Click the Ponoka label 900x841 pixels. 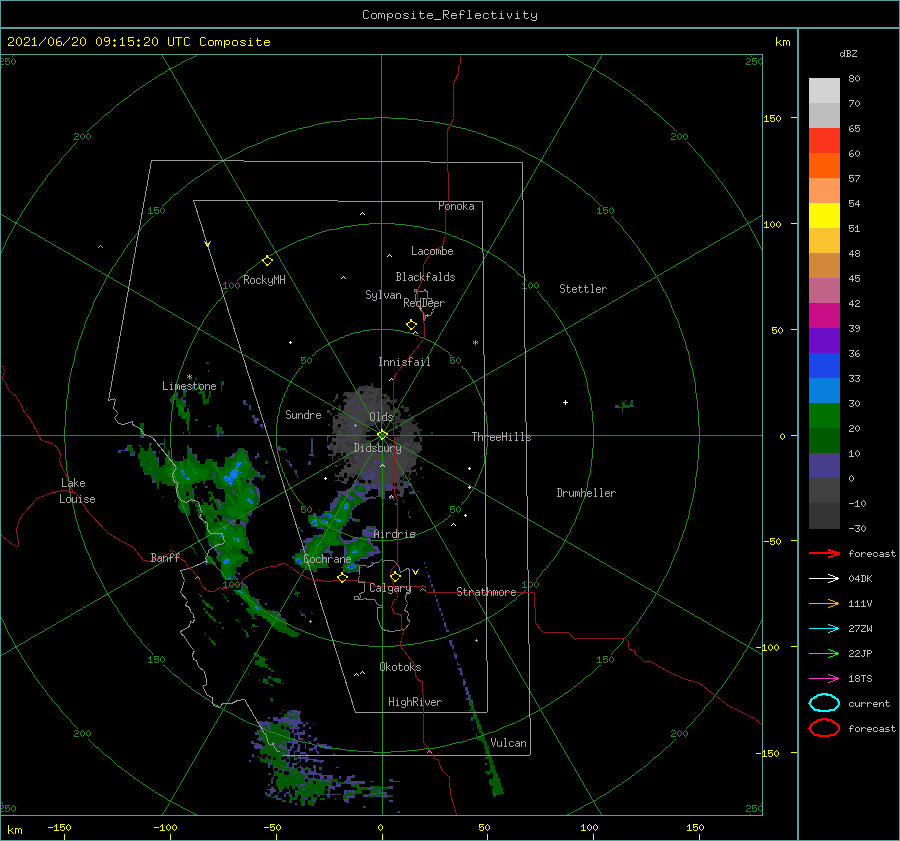[x=456, y=206]
